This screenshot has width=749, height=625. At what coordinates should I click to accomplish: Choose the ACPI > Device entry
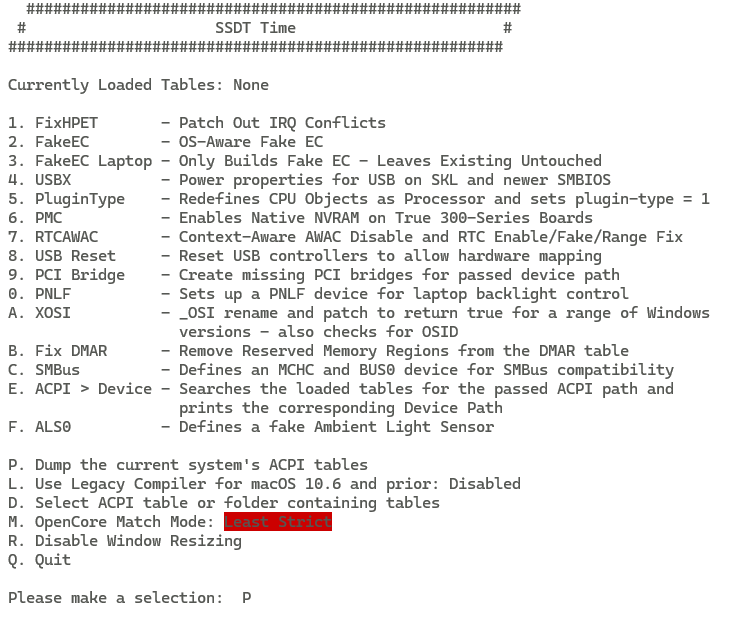tap(341, 399)
